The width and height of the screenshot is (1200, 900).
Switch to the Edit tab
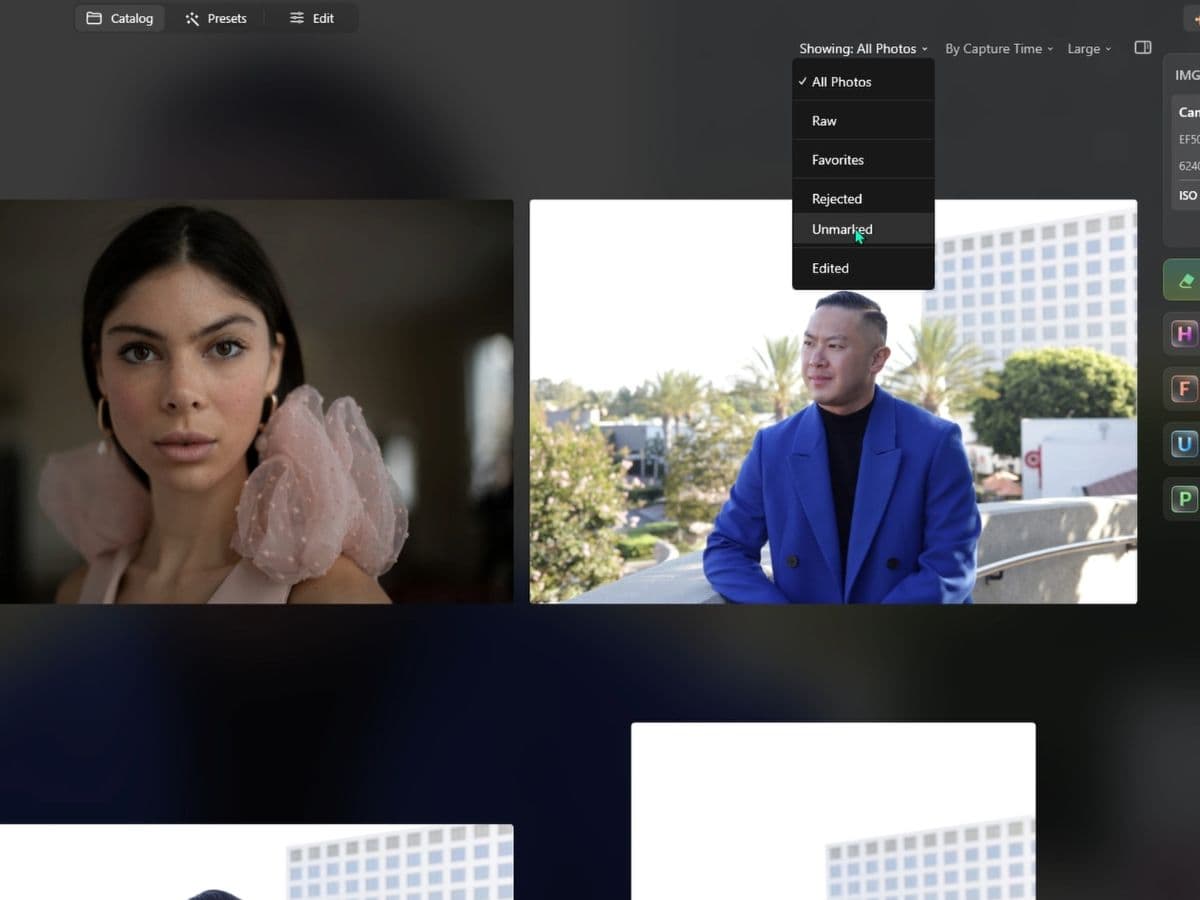pos(312,18)
